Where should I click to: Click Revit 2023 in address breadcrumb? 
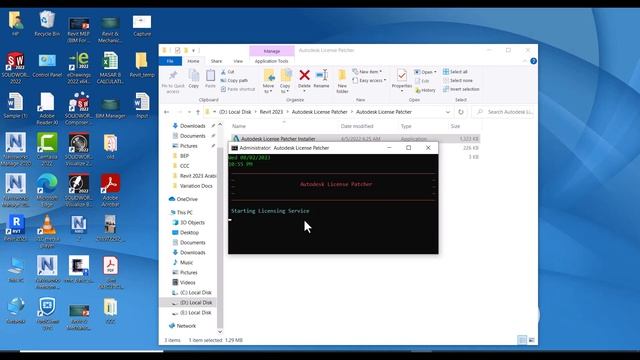[271, 112]
